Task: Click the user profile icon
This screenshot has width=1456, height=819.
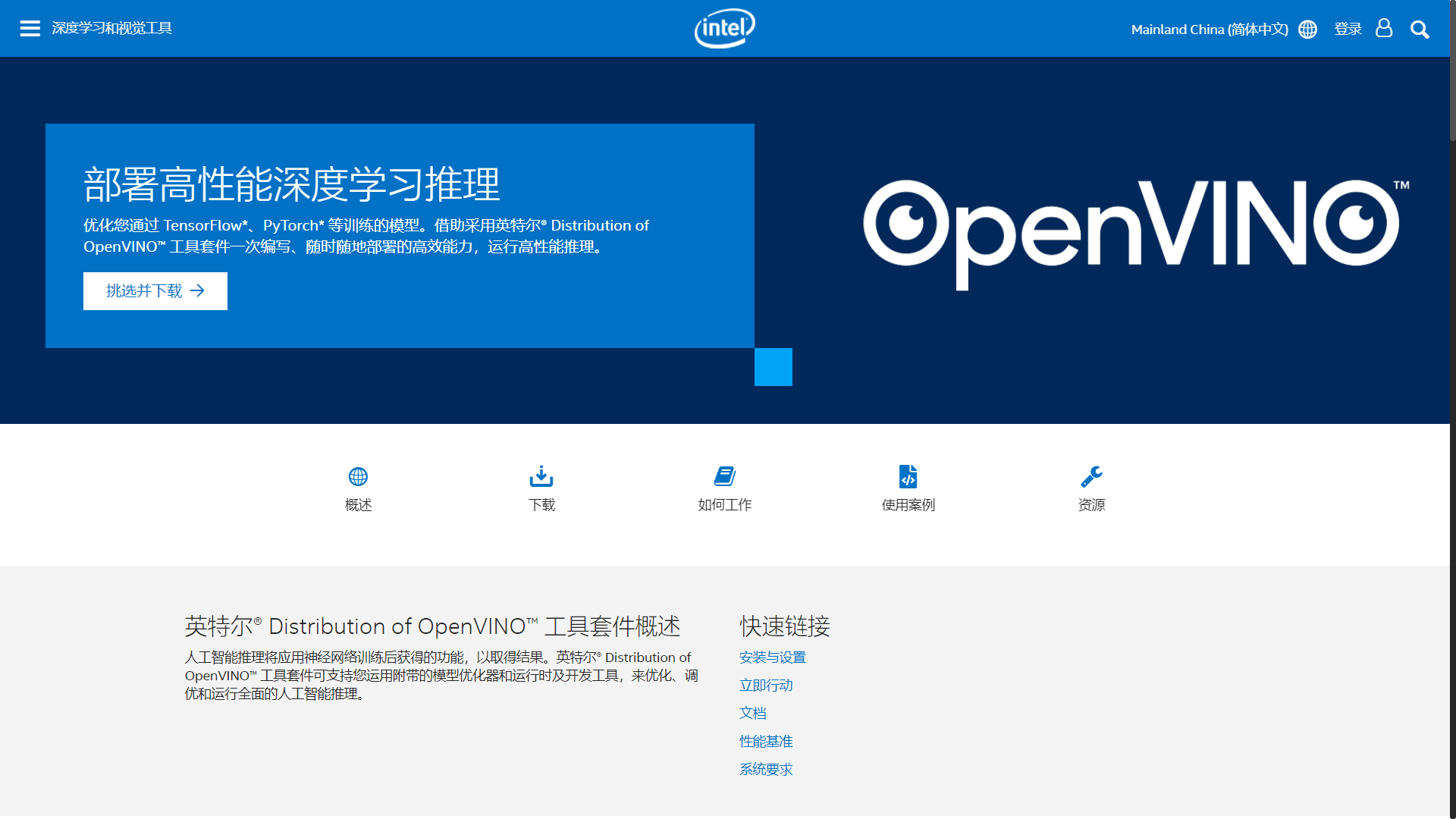Action: point(1384,29)
